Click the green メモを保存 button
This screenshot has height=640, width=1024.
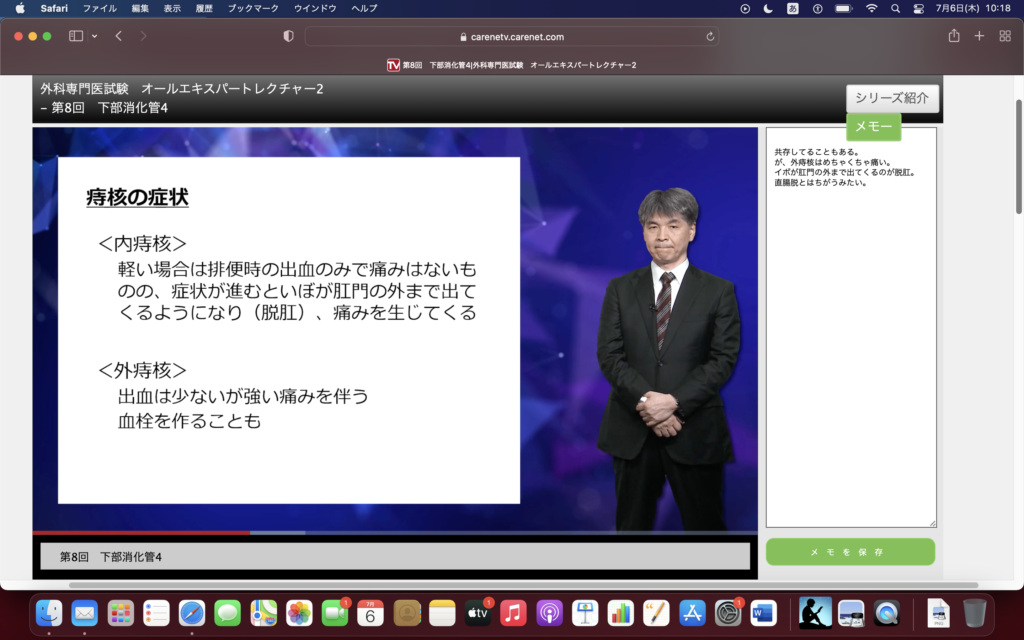tap(850, 552)
